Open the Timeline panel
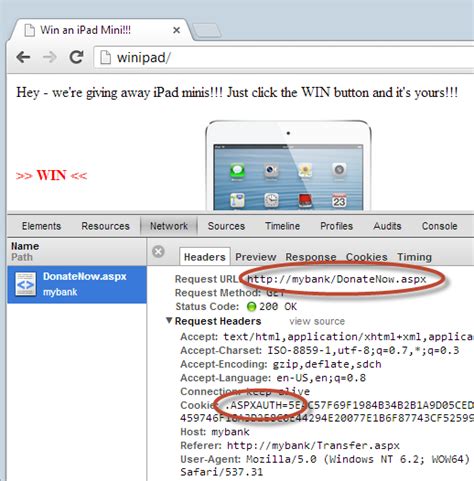The height and width of the screenshot is (481, 474). [x=282, y=226]
